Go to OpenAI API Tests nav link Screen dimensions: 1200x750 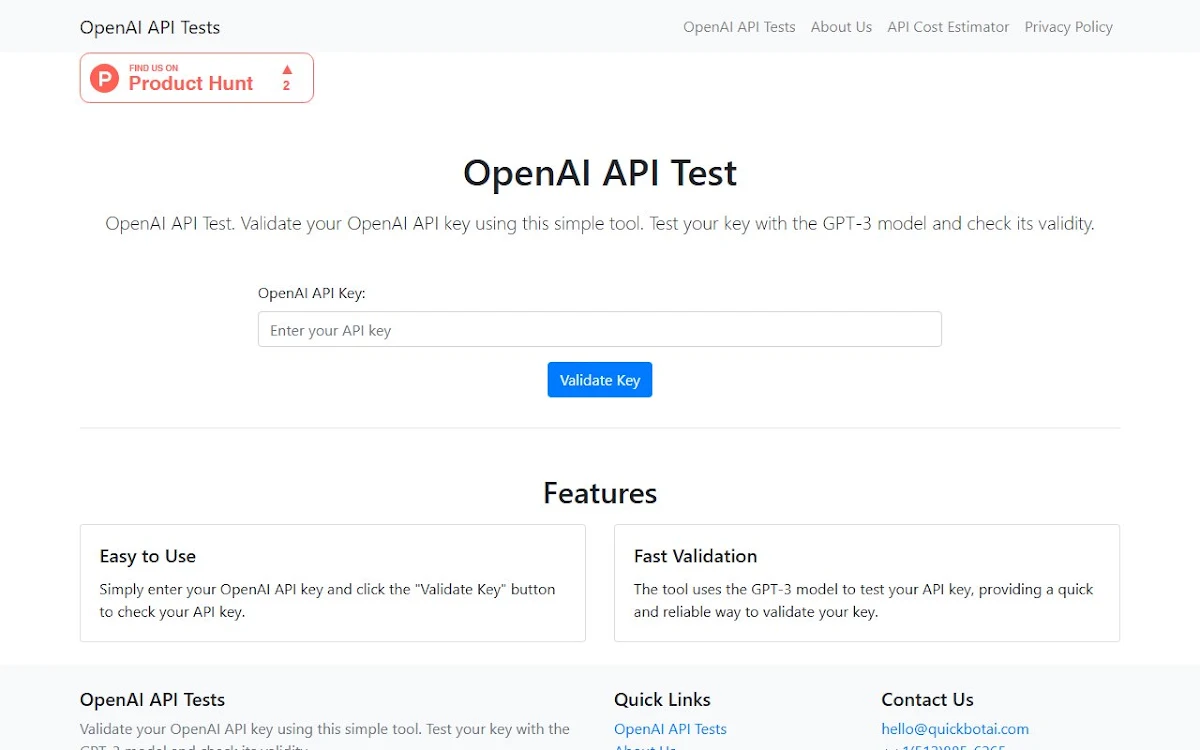click(739, 27)
